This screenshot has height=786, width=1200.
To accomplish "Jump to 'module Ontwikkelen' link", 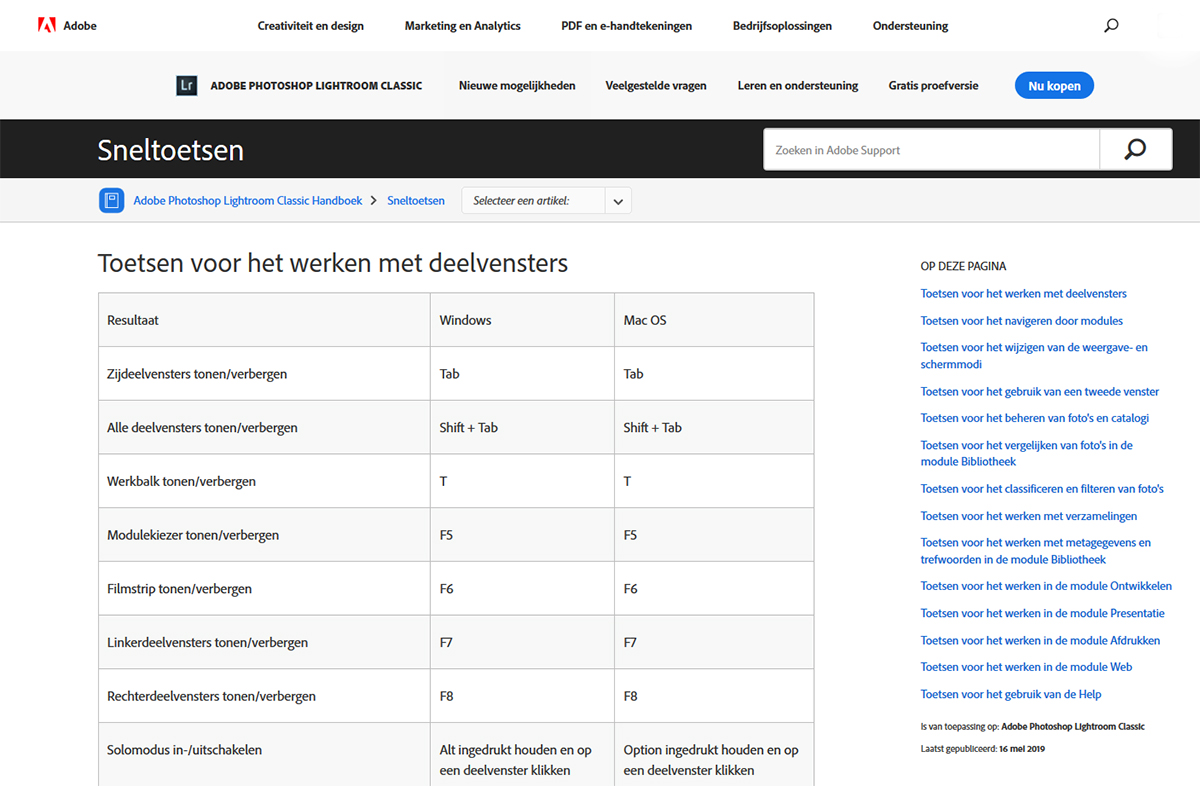I will pos(1046,586).
